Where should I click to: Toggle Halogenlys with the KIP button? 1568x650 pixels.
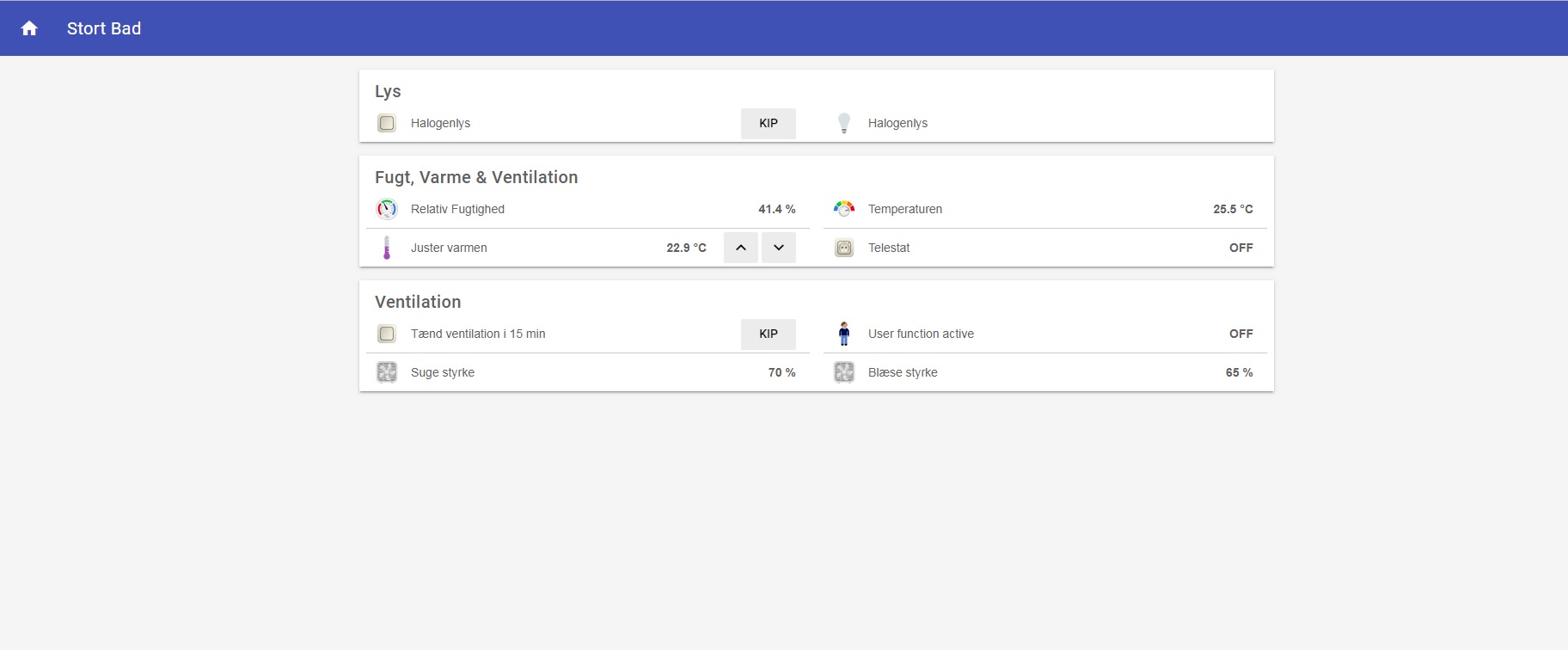pos(768,123)
